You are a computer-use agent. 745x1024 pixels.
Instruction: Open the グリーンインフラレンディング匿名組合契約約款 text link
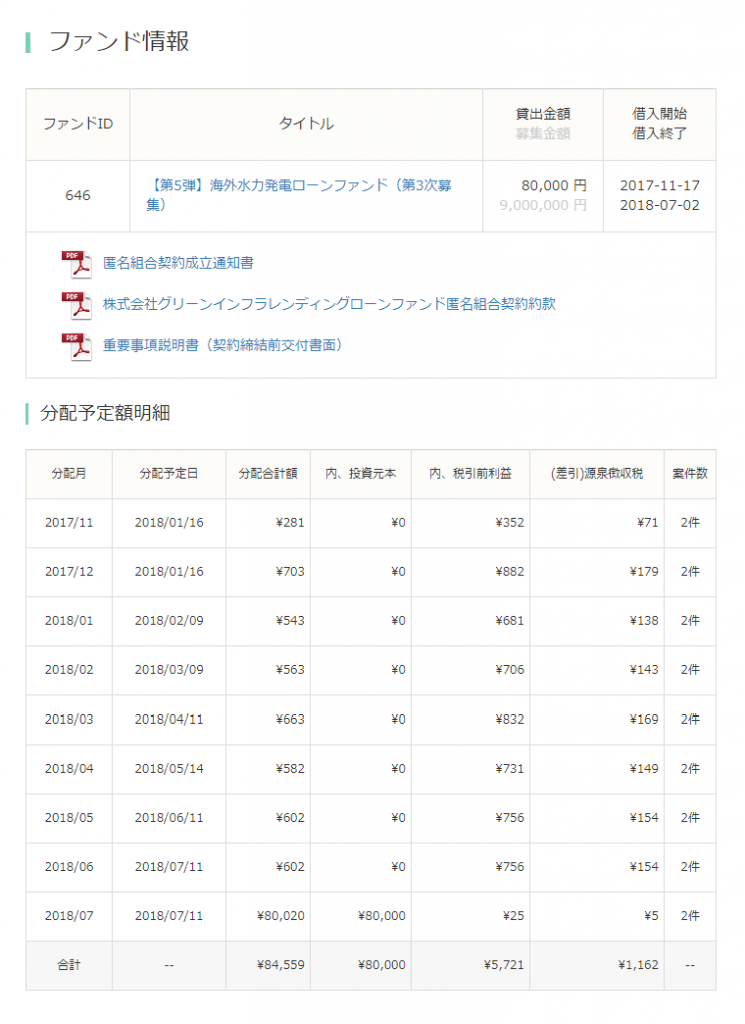[329, 304]
